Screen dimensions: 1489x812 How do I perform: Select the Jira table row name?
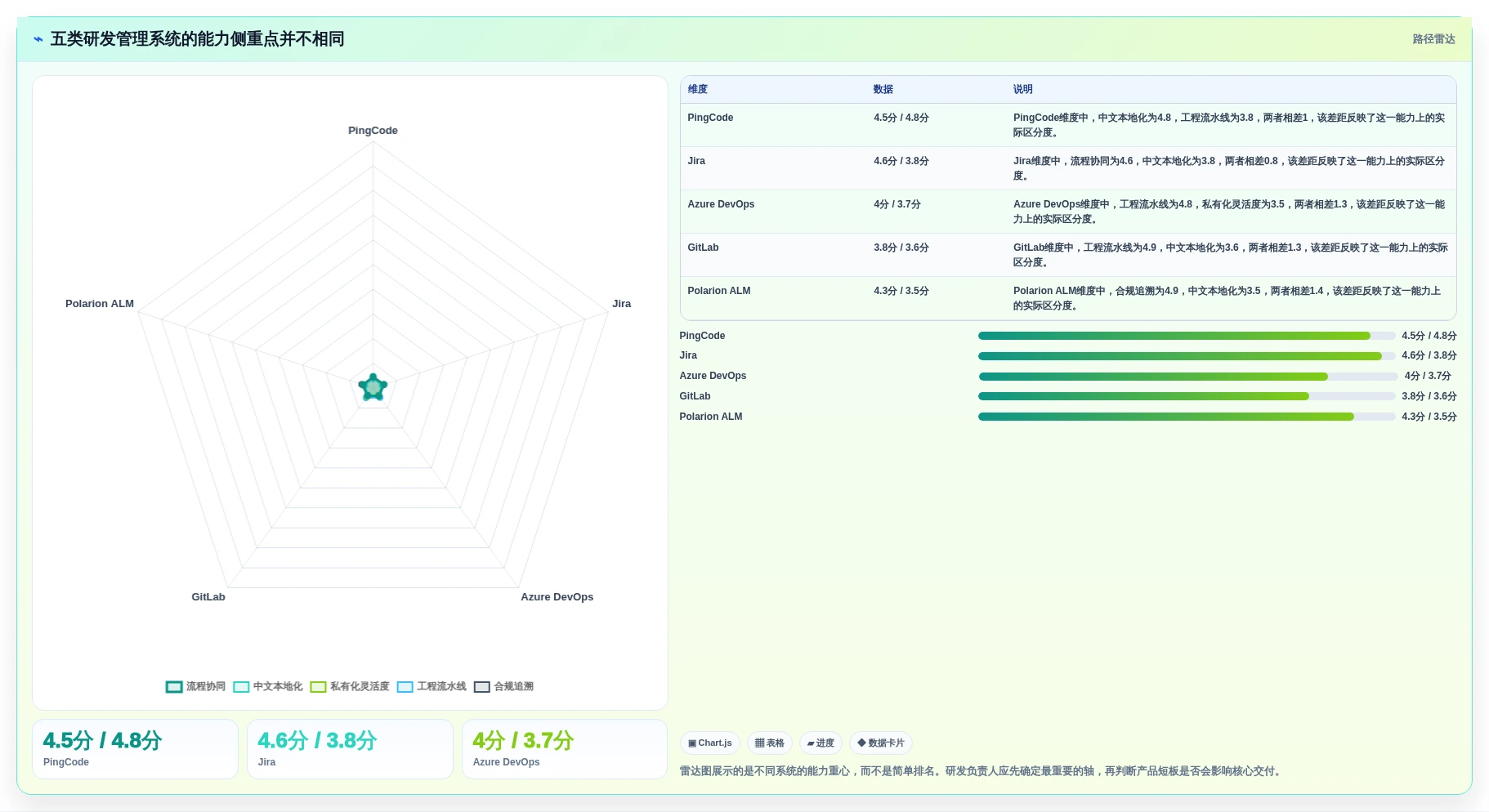(x=696, y=161)
